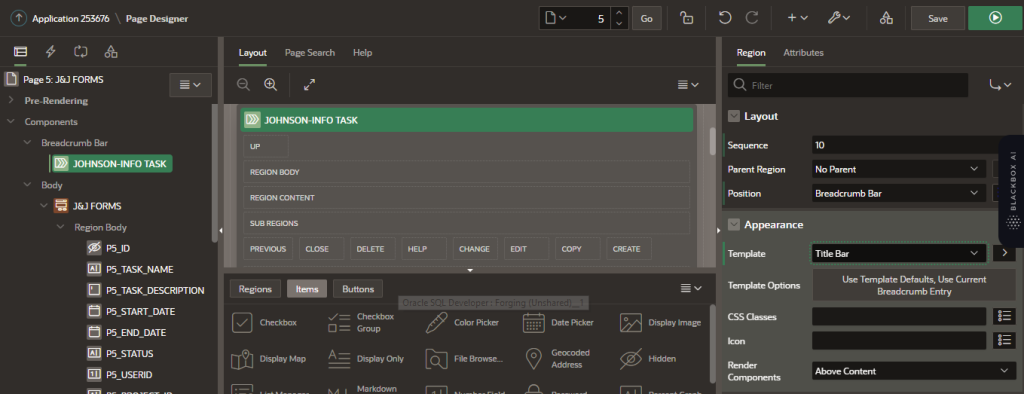The image size is (1024, 394).
Task: Open the Page Search tab
Action: pyautogui.click(x=310, y=53)
